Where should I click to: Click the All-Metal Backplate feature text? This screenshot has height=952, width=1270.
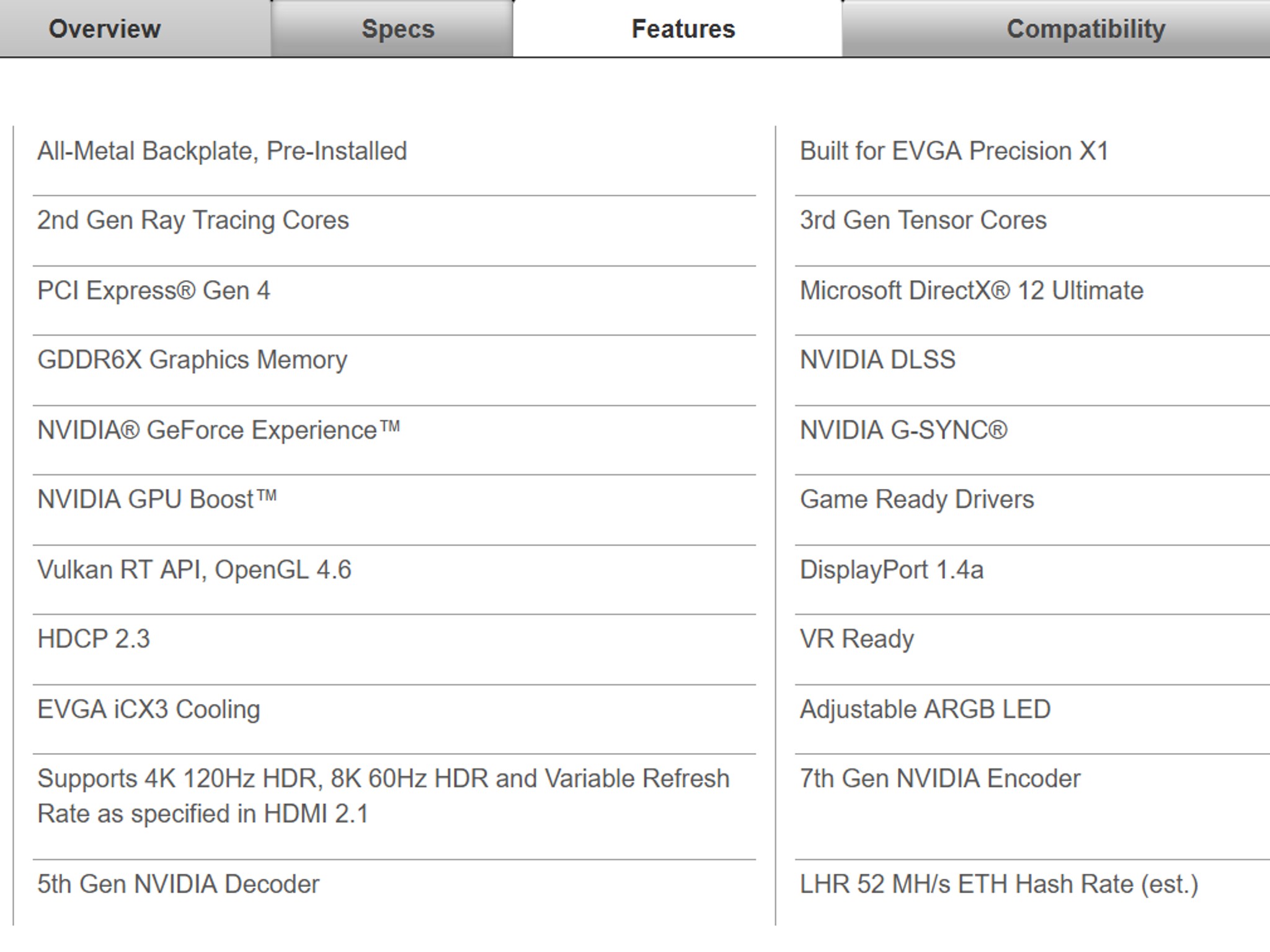point(222,151)
